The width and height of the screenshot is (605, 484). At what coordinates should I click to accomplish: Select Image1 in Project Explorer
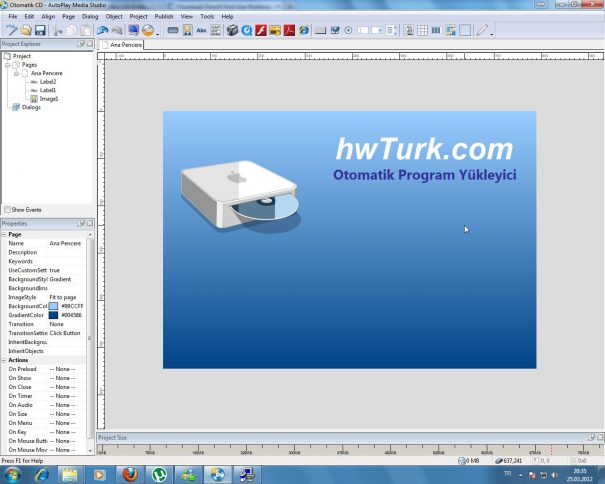point(49,99)
